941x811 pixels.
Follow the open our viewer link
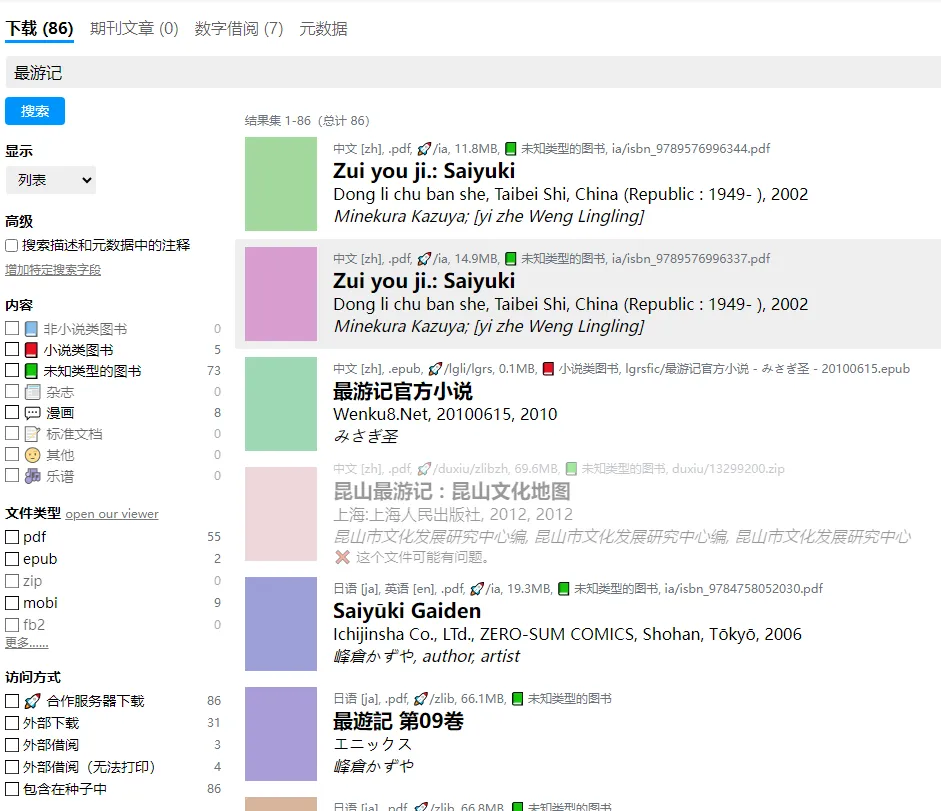click(x=112, y=514)
